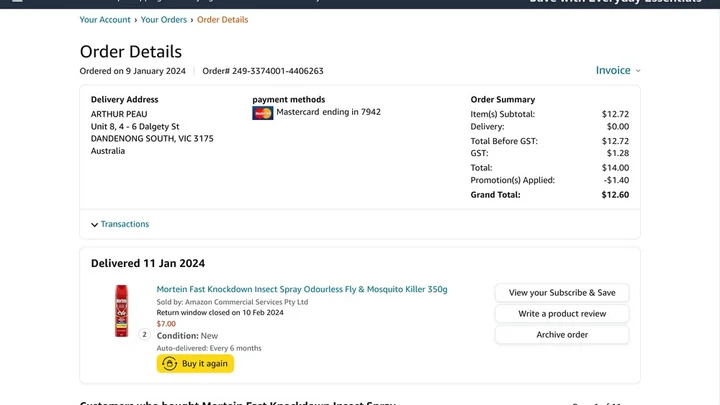Click the quantity badge on the product image
This screenshot has width=720, height=405.
click(x=144, y=335)
